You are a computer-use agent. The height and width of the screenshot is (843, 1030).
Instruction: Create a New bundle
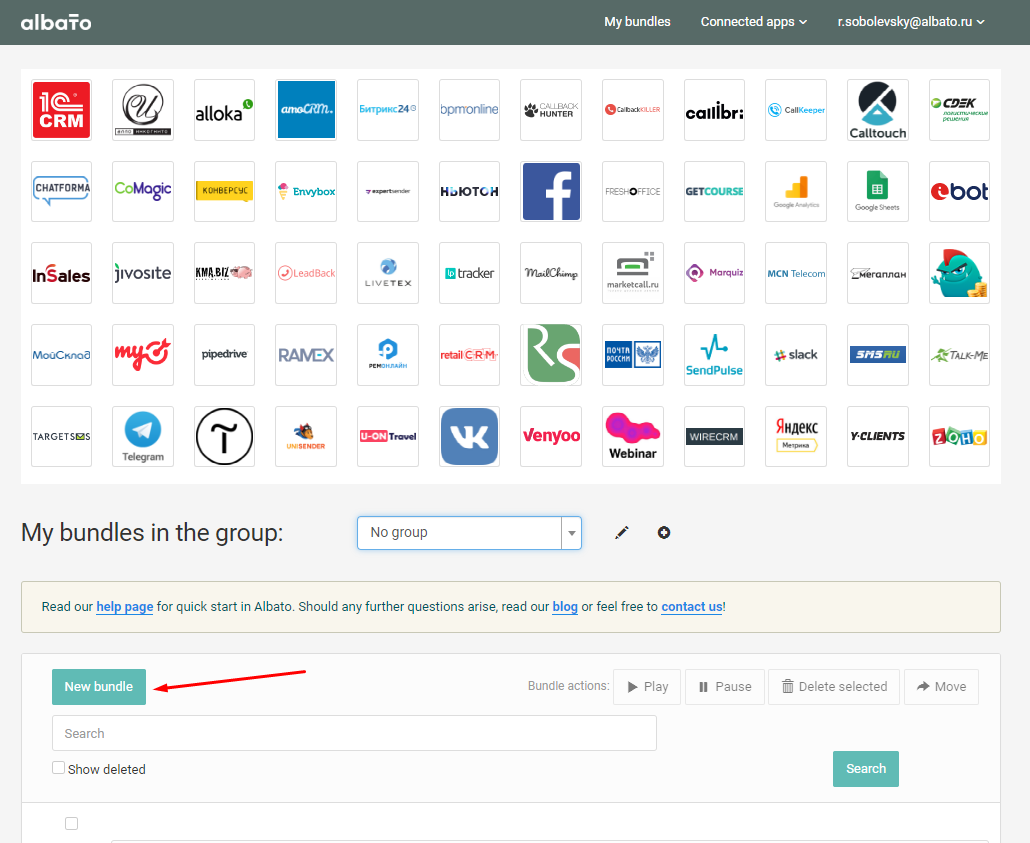99,687
